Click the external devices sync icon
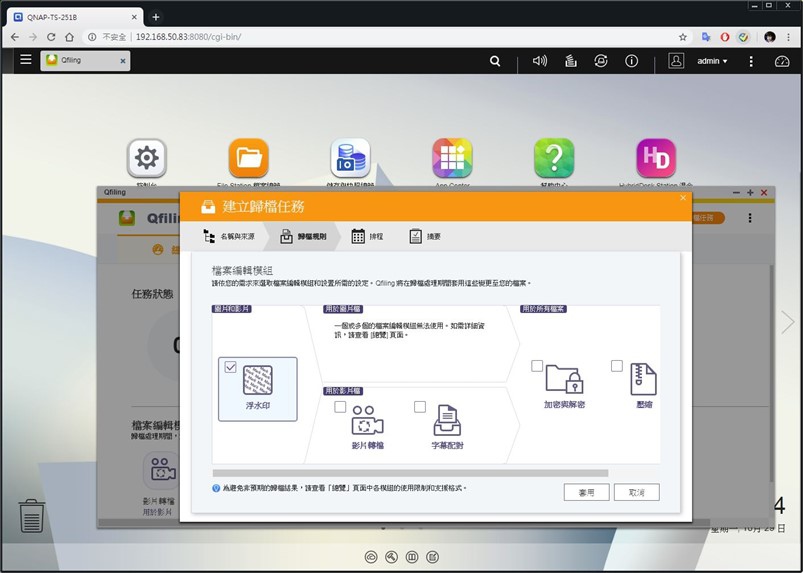 (601, 61)
